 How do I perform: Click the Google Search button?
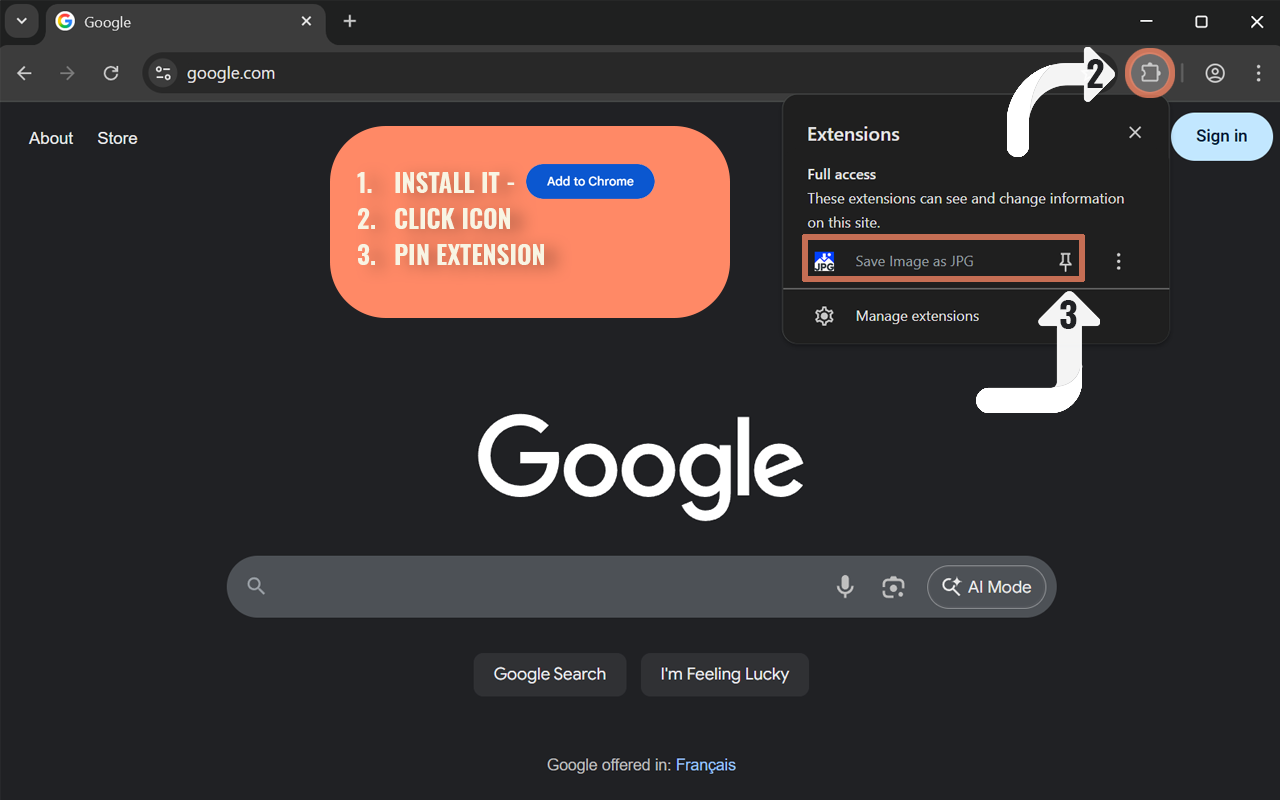(x=550, y=674)
